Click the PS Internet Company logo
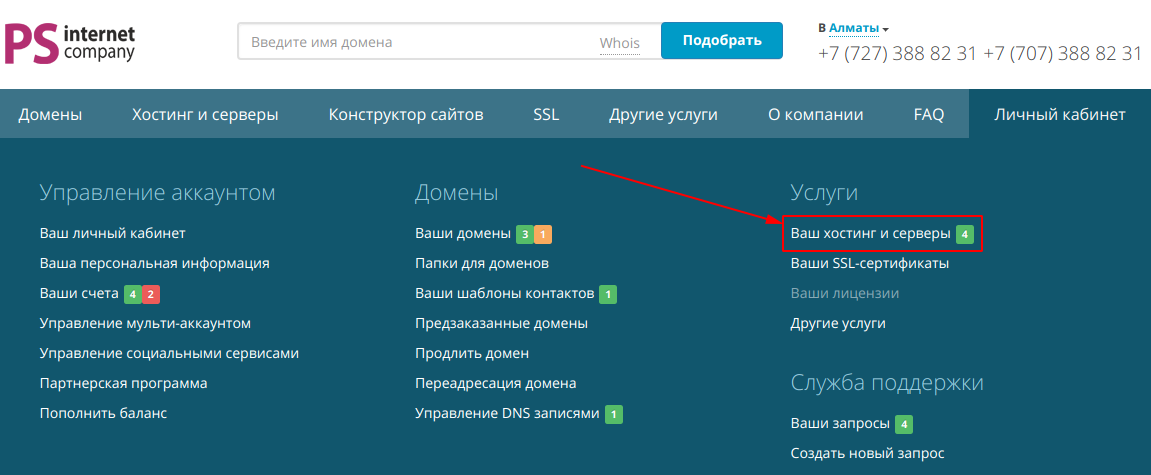The image size is (1151, 475). coord(68,43)
